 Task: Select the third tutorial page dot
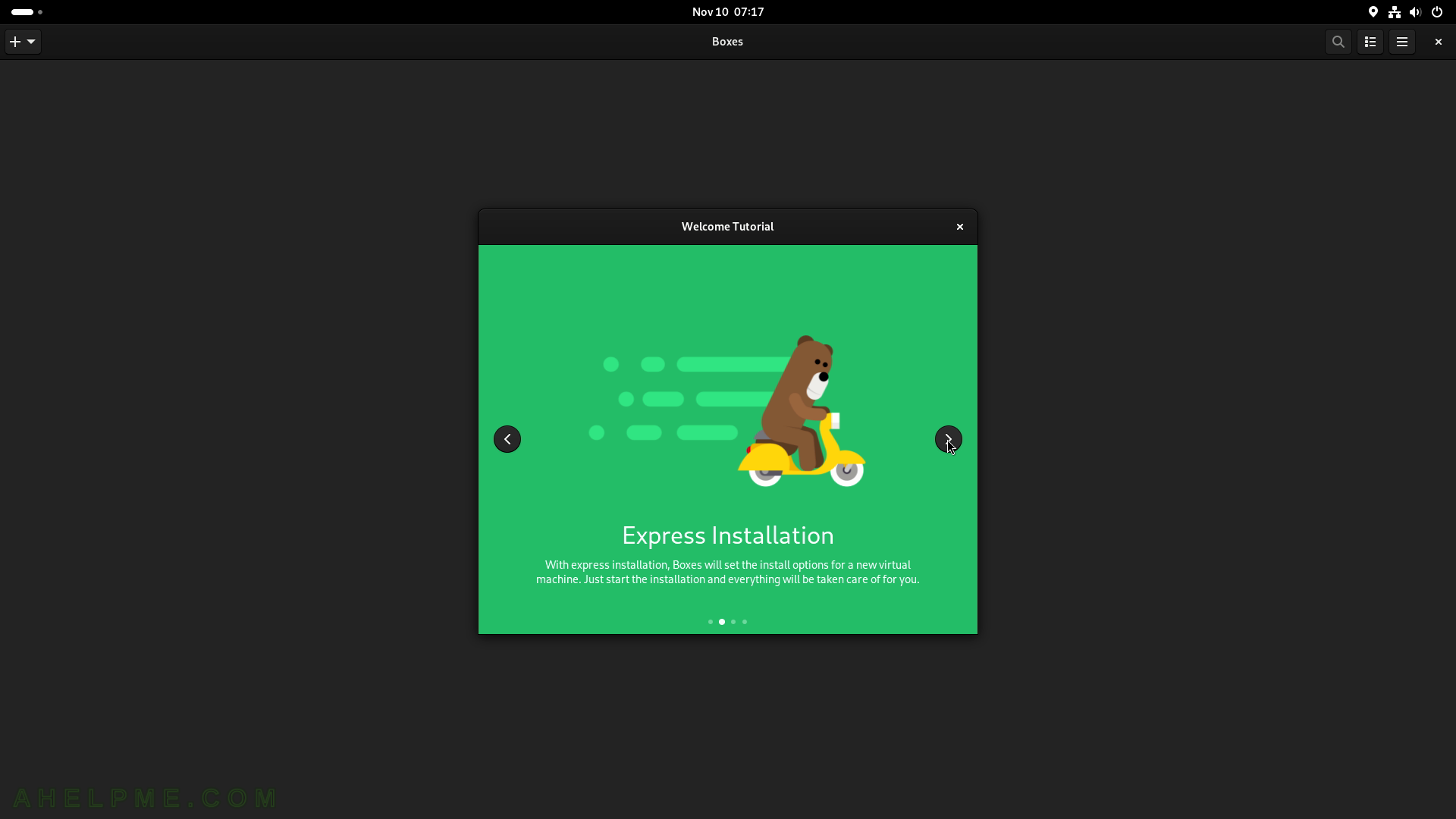click(733, 622)
